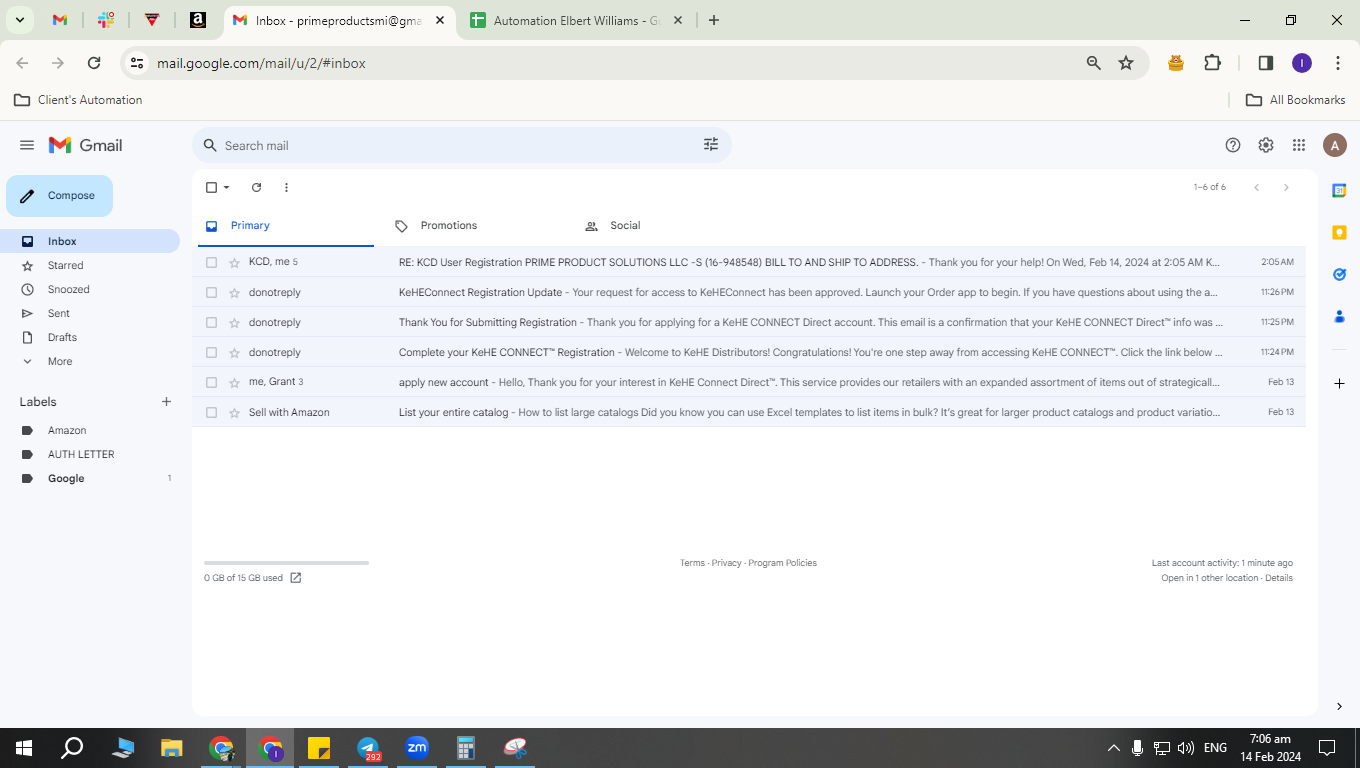Reload the page in Chrome
Image resolution: width=1360 pixels, height=768 pixels.
(x=94, y=63)
